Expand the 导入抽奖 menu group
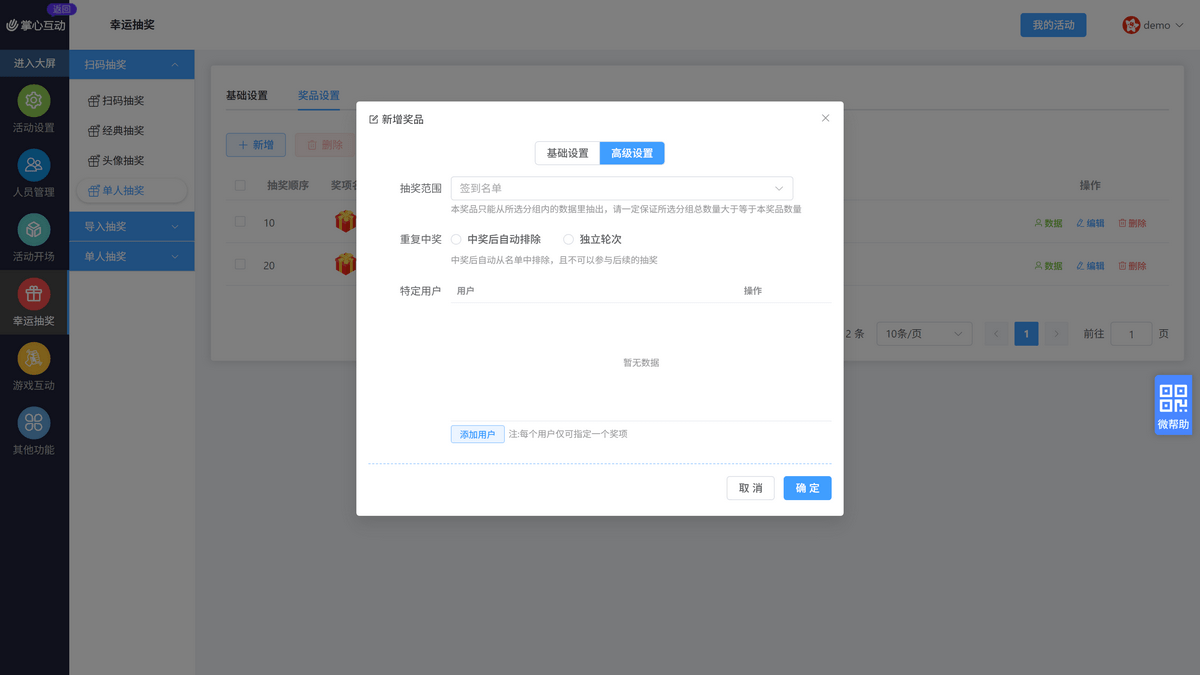 (x=132, y=227)
